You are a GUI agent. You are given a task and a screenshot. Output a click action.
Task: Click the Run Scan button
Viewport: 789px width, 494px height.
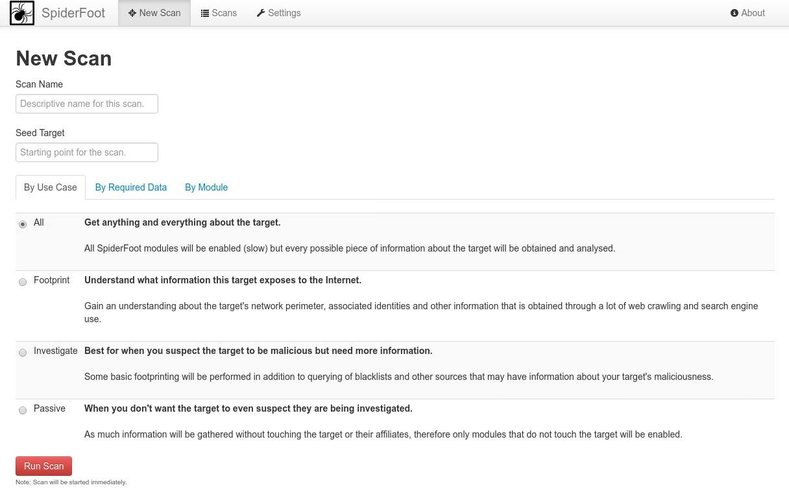pyautogui.click(x=44, y=466)
